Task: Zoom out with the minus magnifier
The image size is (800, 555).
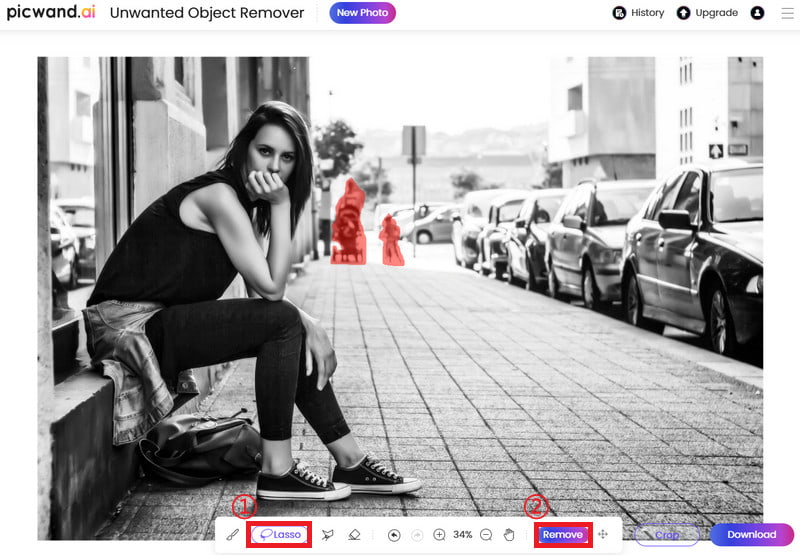Action: point(486,535)
